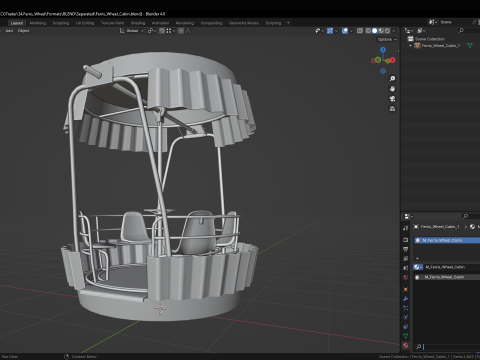This screenshot has height=360, width=480.
Task: Select Ferris_Wheel_Cabin_1 object in outliner
Action: [x=441, y=46]
